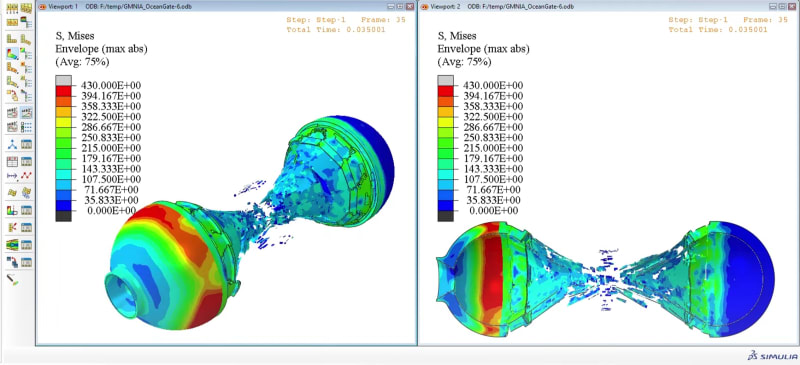Screen dimensions: 800x365
Task: Click blue squares with red arrow icon
Action: pos(12,262)
